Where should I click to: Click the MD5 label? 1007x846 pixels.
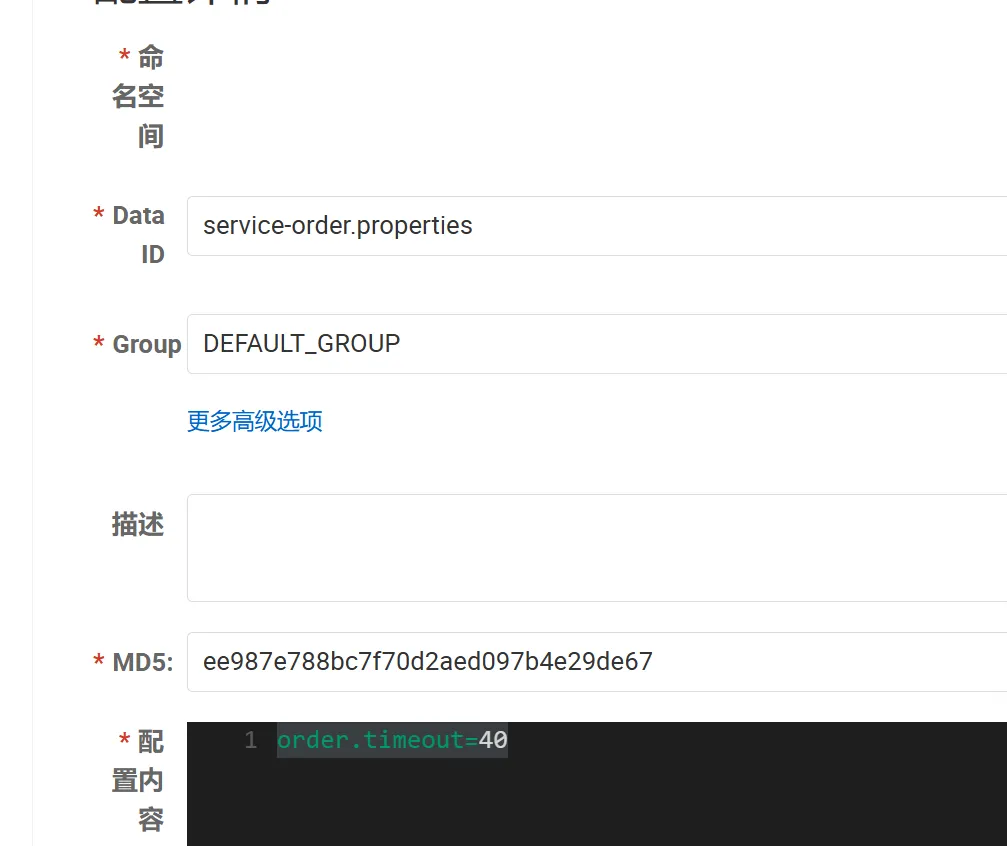point(143,662)
